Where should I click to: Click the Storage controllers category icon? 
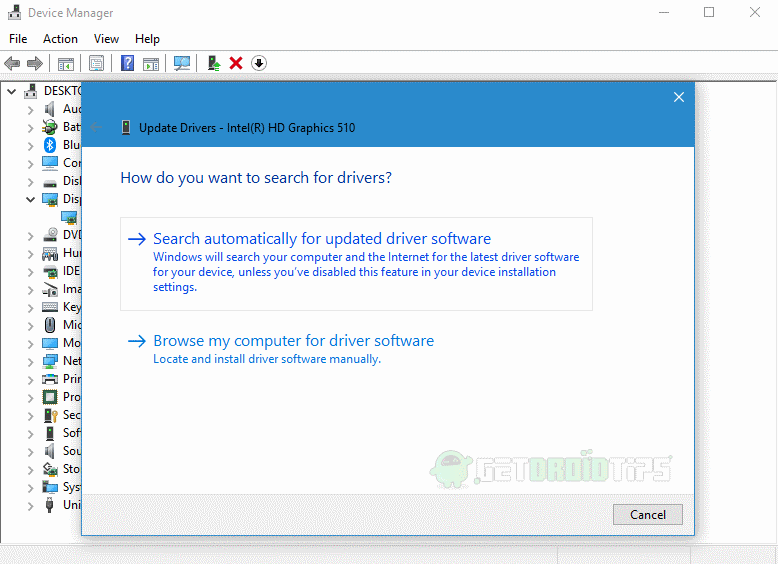50,469
